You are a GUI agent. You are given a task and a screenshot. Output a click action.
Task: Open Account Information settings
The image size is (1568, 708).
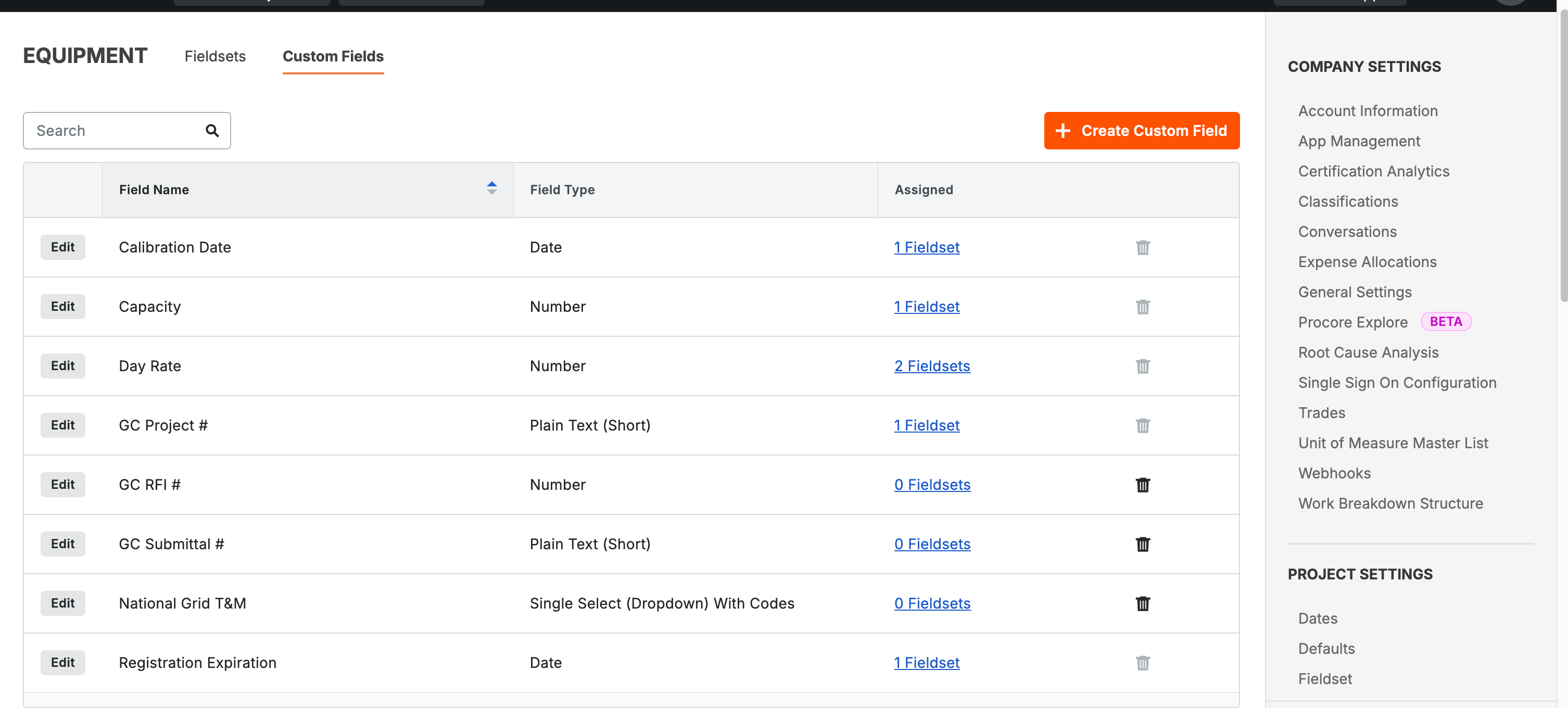pyautogui.click(x=1368, y=110)
